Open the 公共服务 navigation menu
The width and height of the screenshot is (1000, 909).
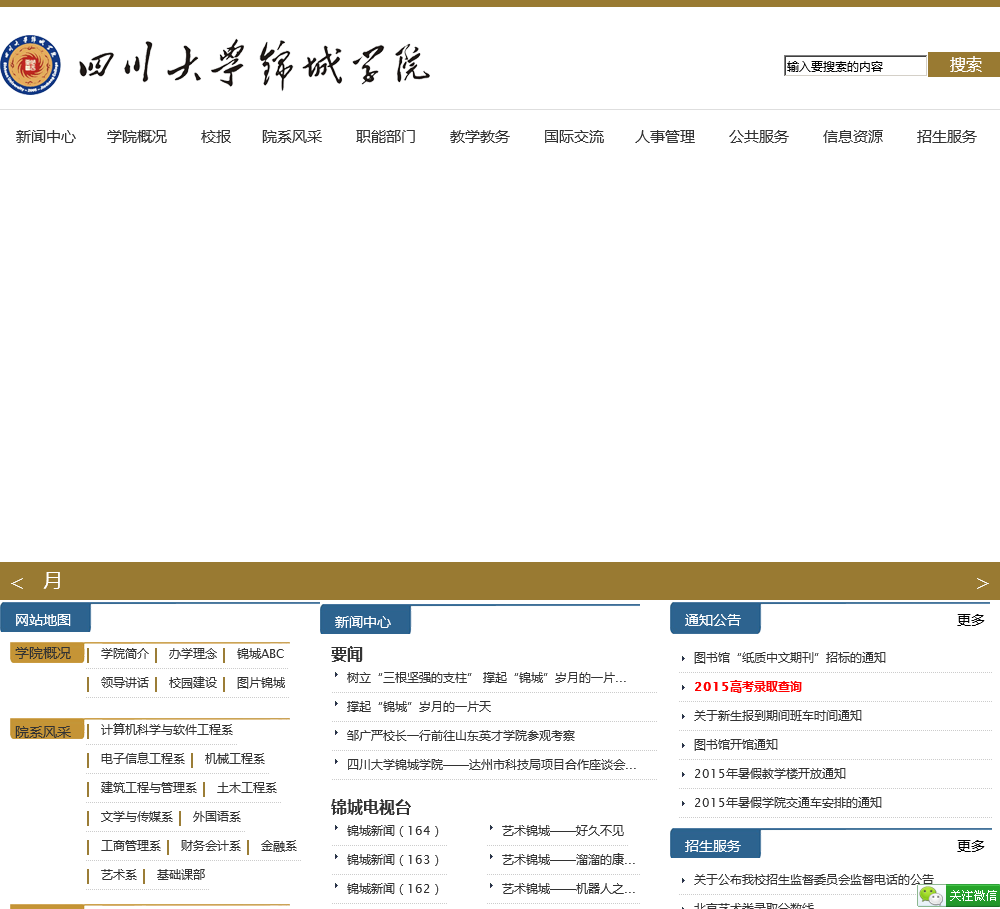point(759,137)
